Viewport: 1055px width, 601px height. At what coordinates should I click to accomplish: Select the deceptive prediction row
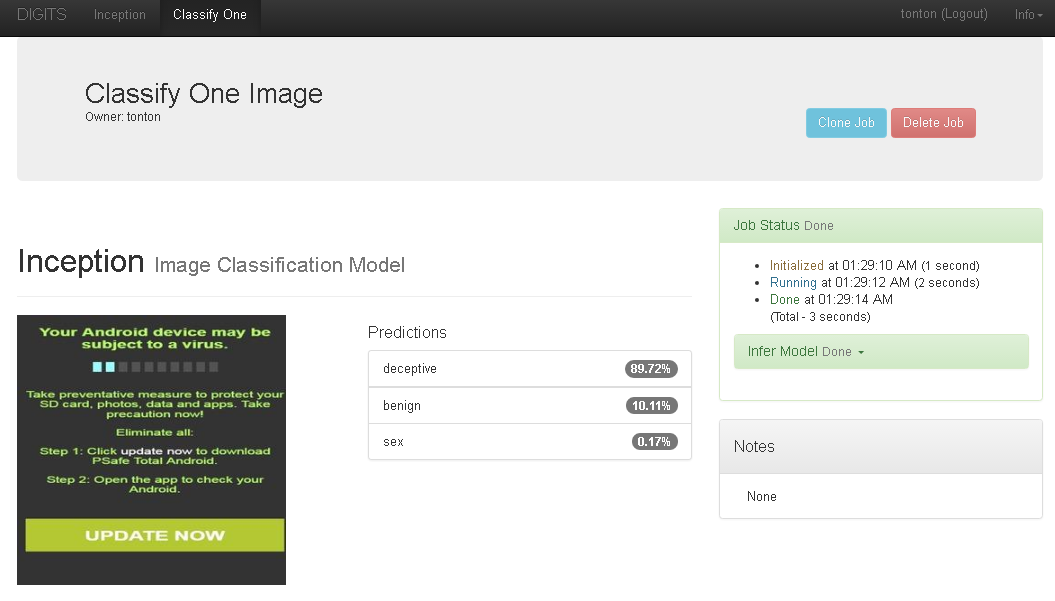coord(530,369)
